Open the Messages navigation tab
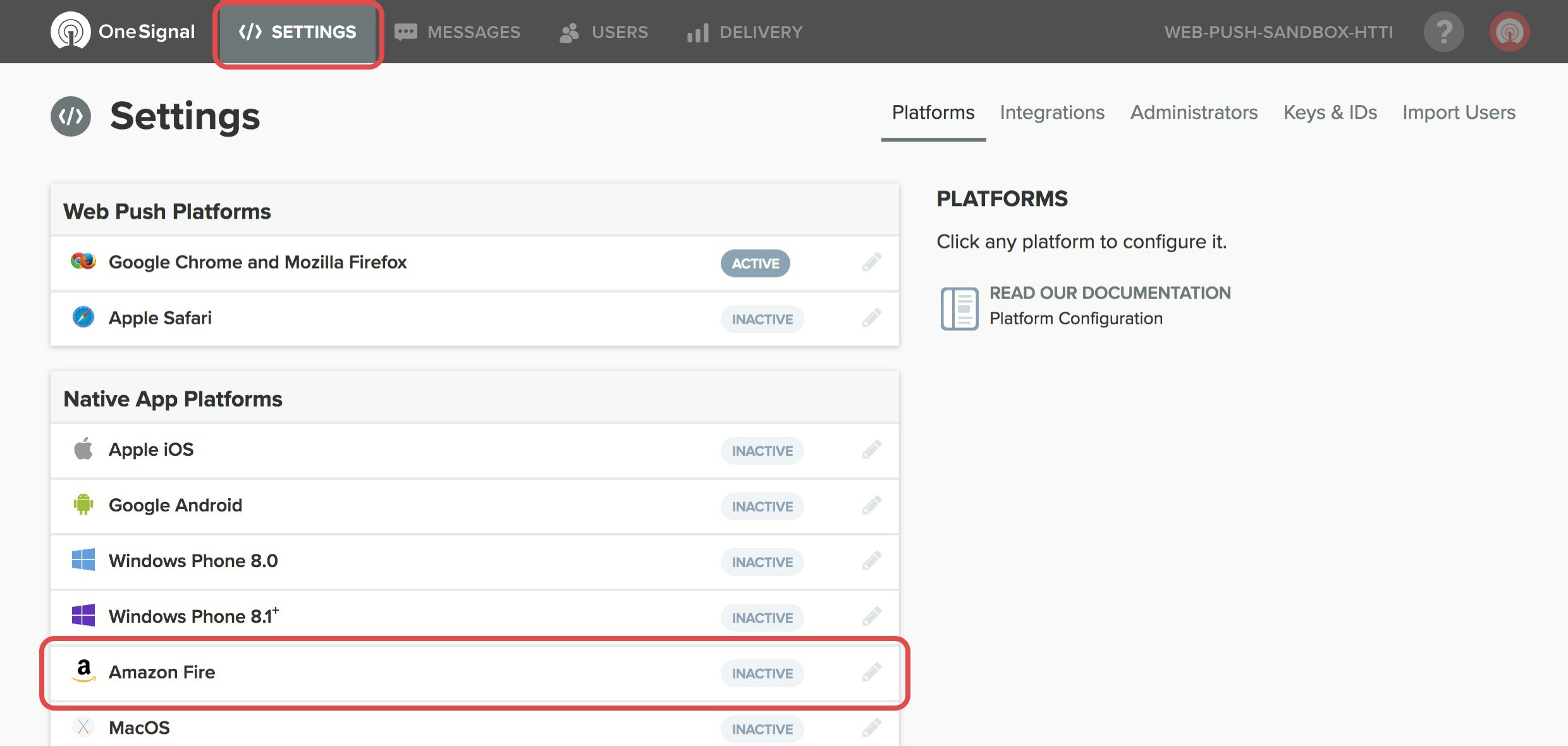Screen dimensions: 1568x746 (457, 32)
